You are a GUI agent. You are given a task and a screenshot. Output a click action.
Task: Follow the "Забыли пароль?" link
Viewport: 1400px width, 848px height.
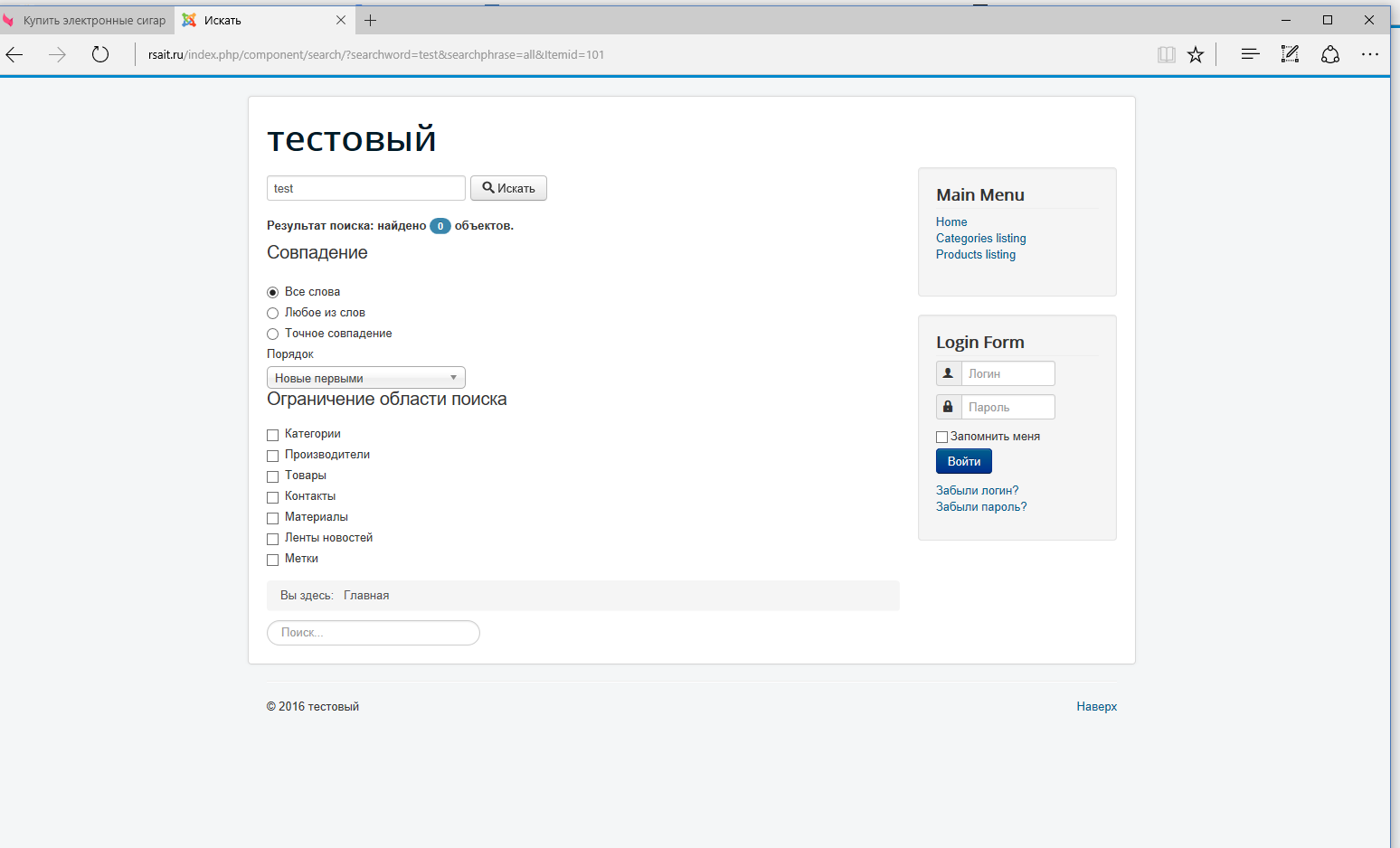[x=981, y=507]
